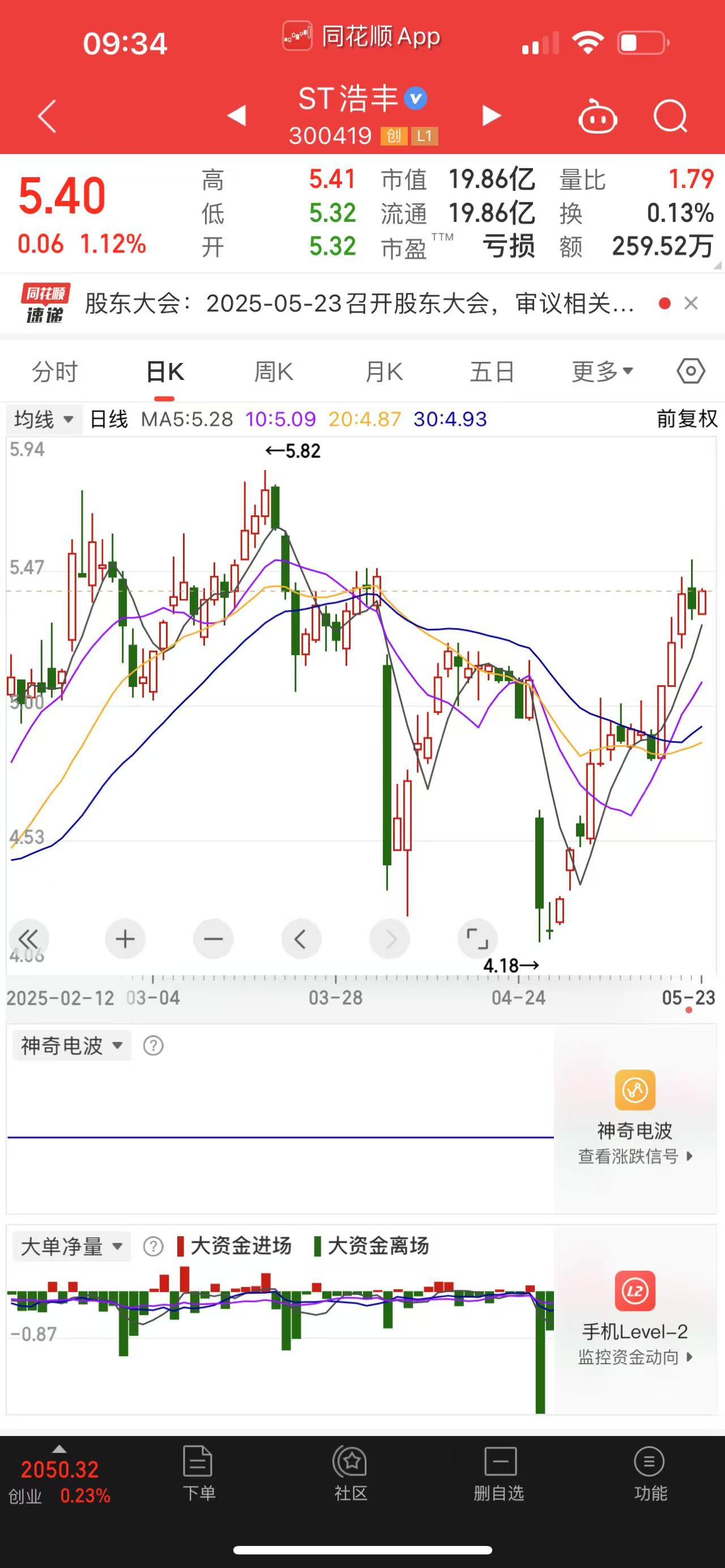Tap the 30:4.93 moving average label

click(x=450, y=419)
